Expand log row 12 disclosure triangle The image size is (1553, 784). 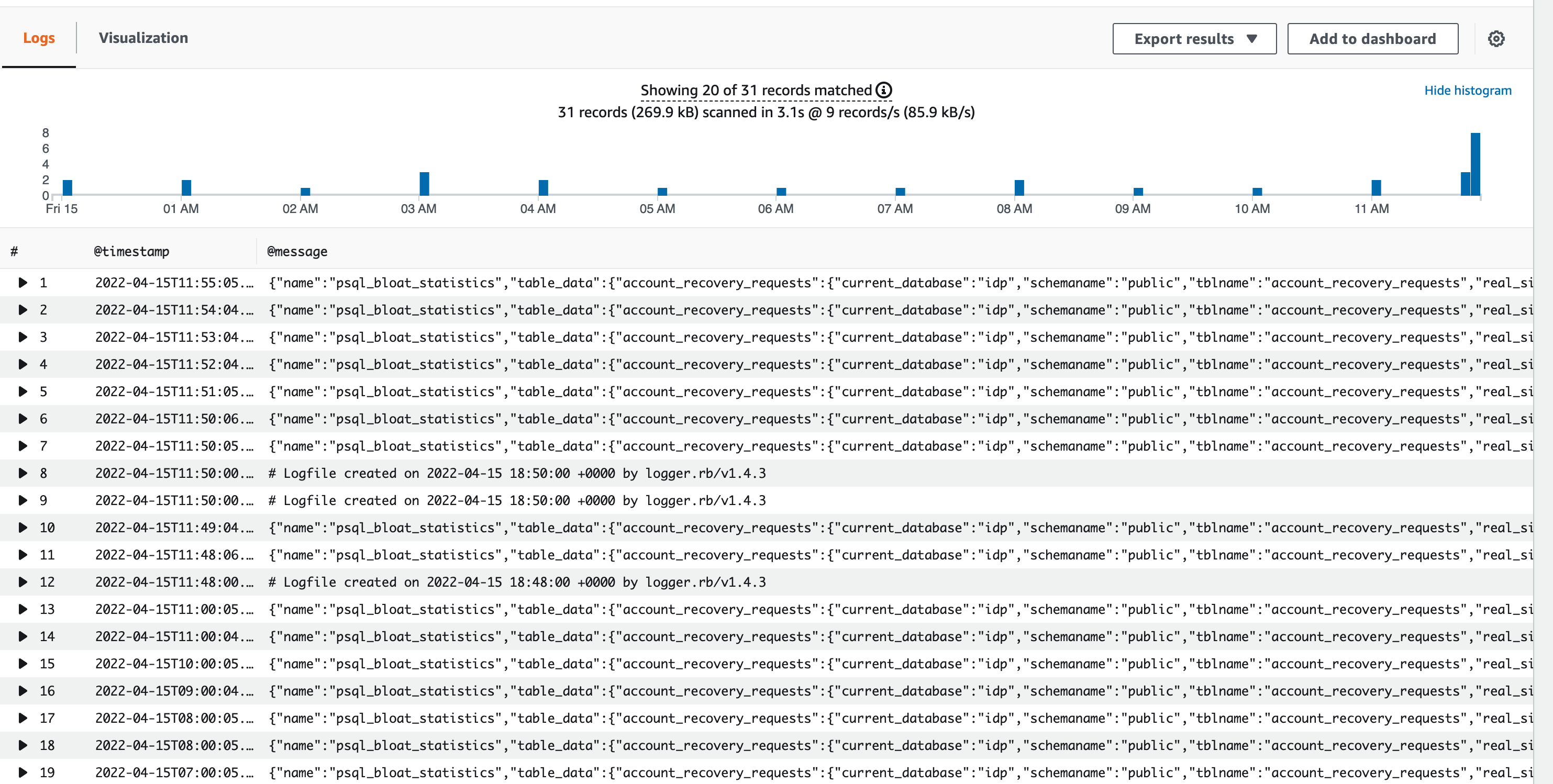coord(23,582)
